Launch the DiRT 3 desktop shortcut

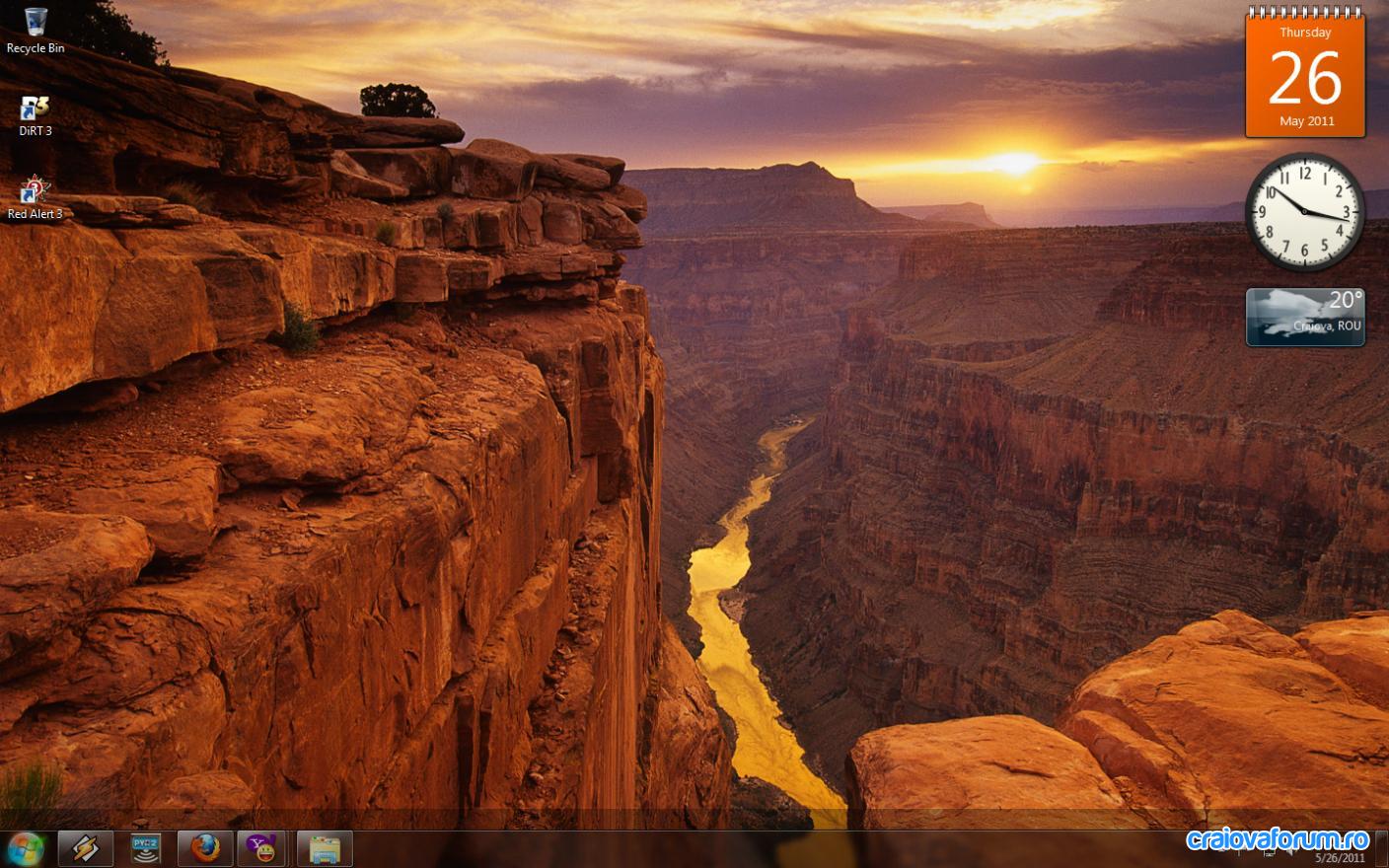(36, 115)
